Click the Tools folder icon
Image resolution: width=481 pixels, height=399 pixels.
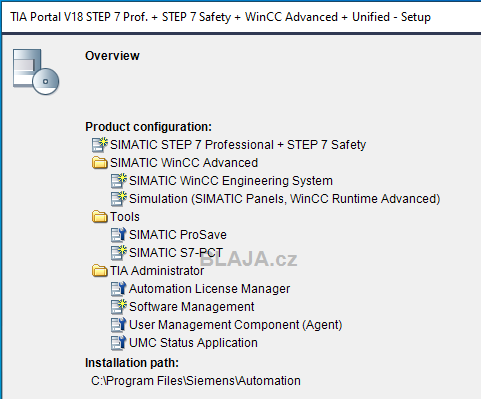point(100,217)
